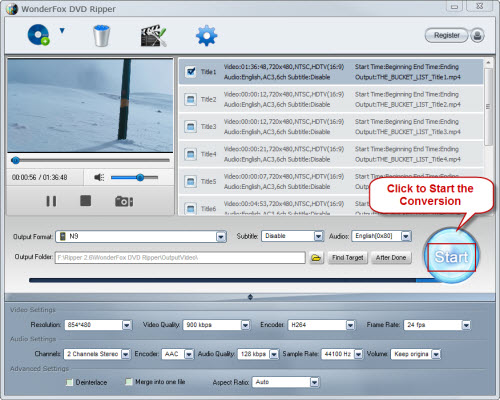The image size is (500, 400).
Task: Pause the video preview
Action: [51, 201]
